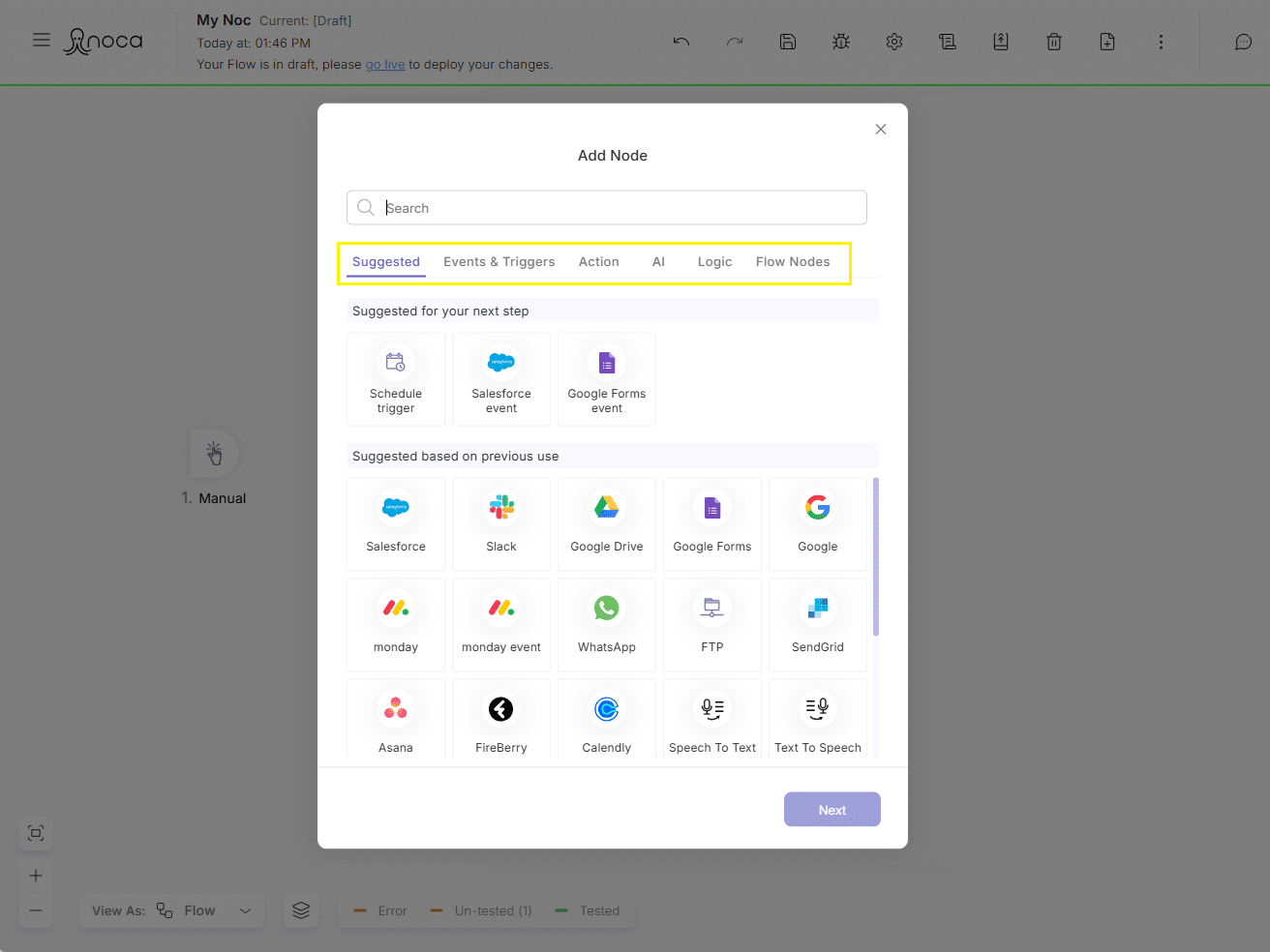This screenshot has width=1270, height=952.
Task: Open the chat bubble icon
Action: pos(1244,42)
